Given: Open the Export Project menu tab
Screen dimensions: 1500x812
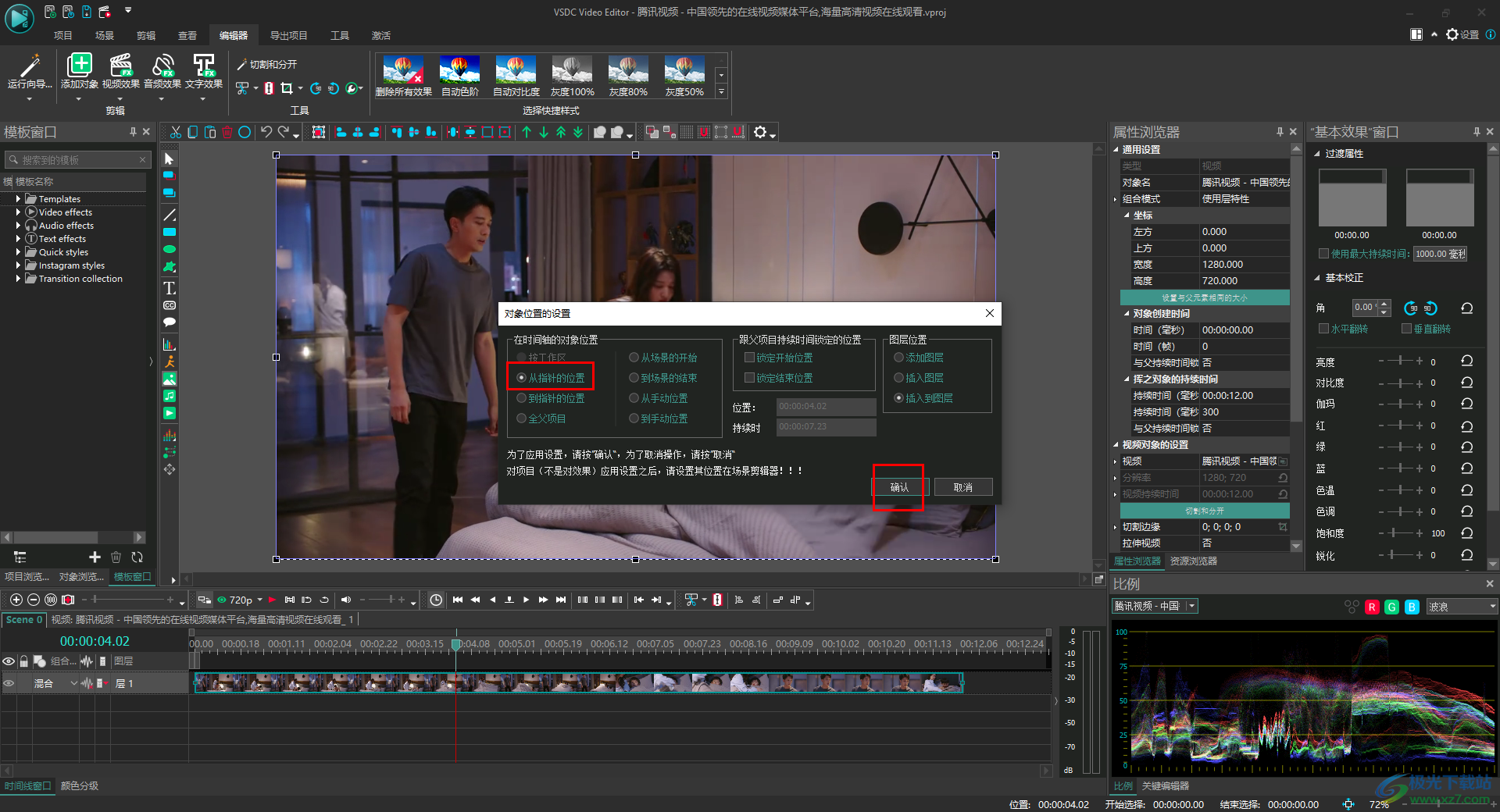Looking at the screenshot, I should click(x=288, y=35).
